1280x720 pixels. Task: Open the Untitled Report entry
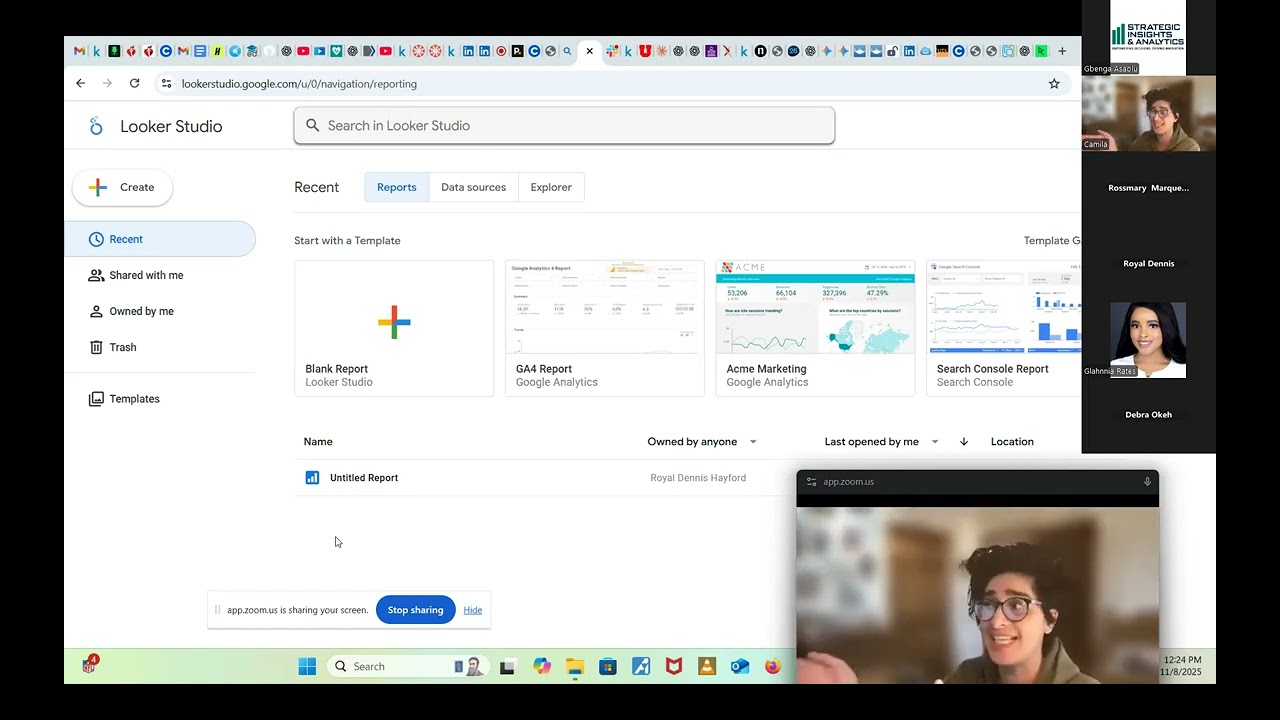[364, 478]
